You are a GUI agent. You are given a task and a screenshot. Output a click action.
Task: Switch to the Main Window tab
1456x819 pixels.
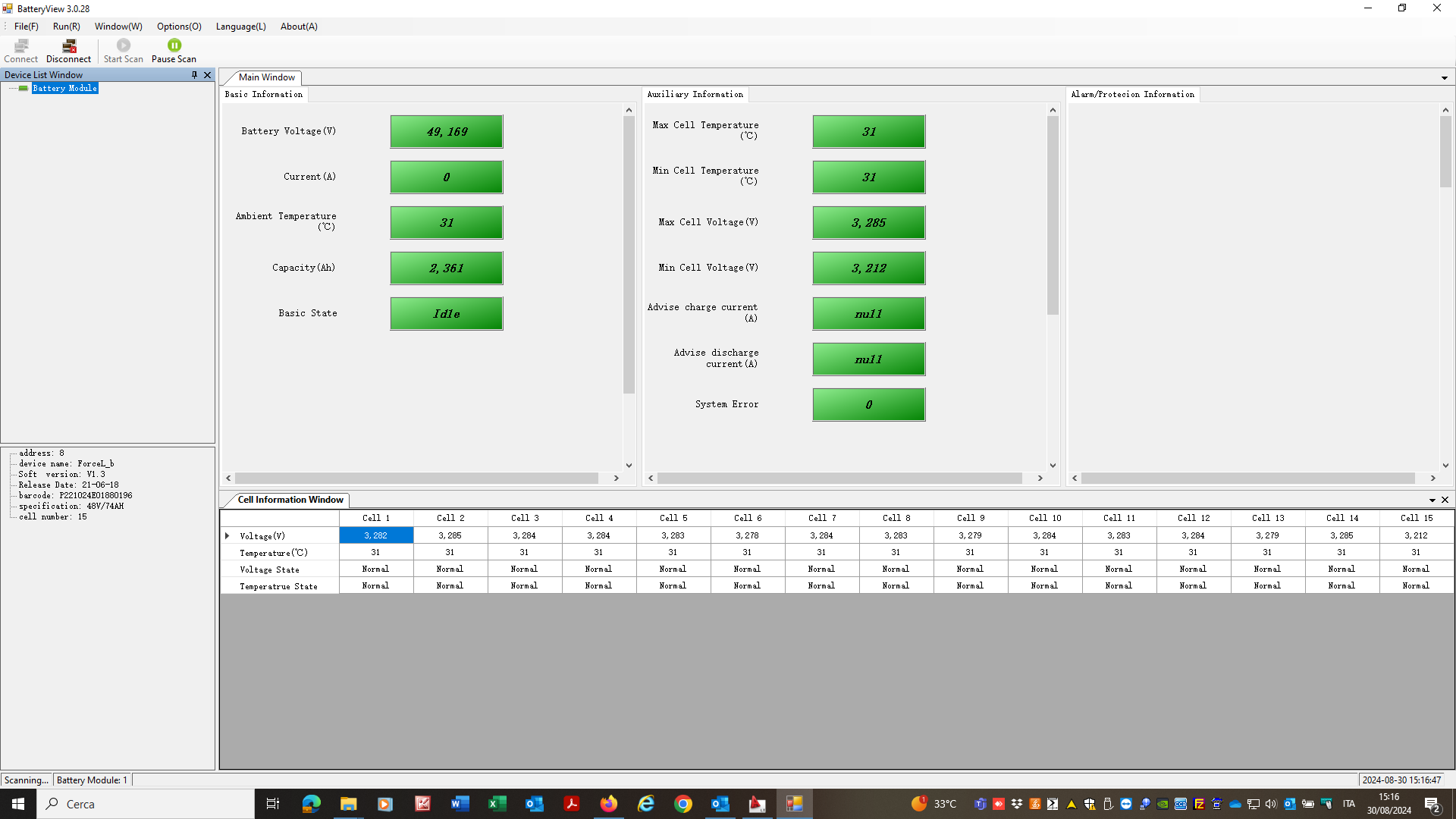coord(266,77)
